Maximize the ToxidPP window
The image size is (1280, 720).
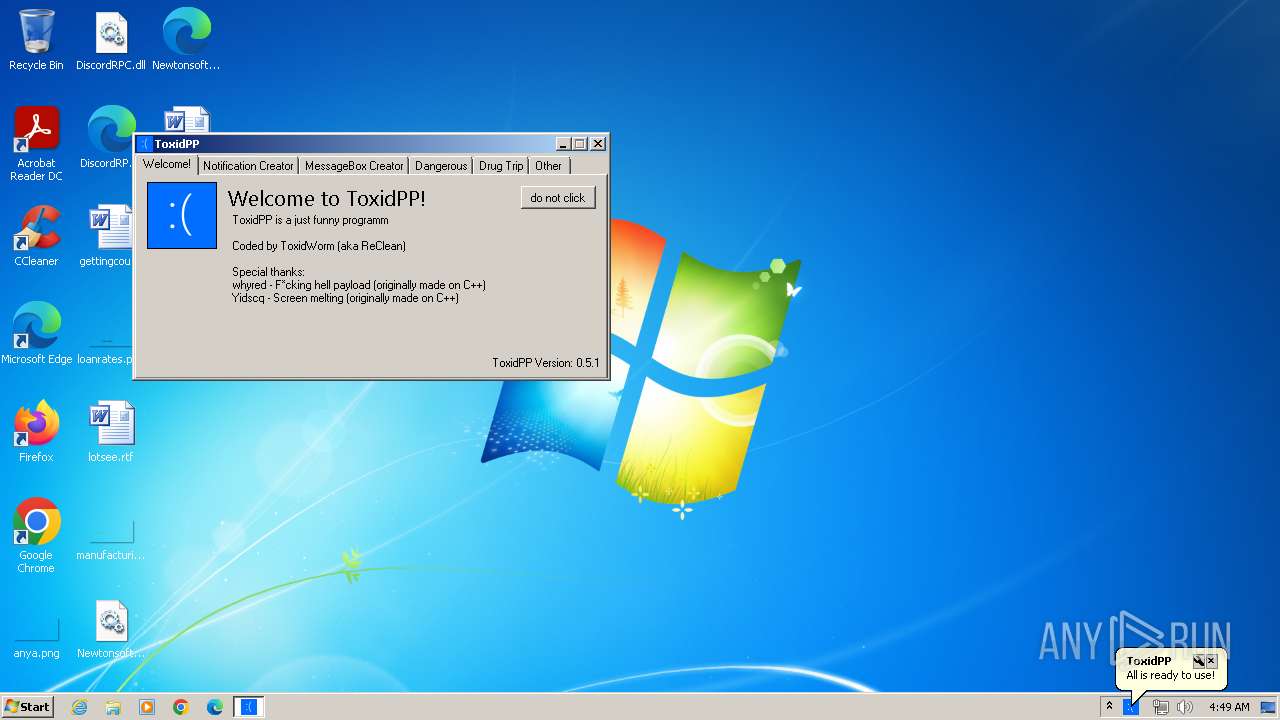[579, 144]
